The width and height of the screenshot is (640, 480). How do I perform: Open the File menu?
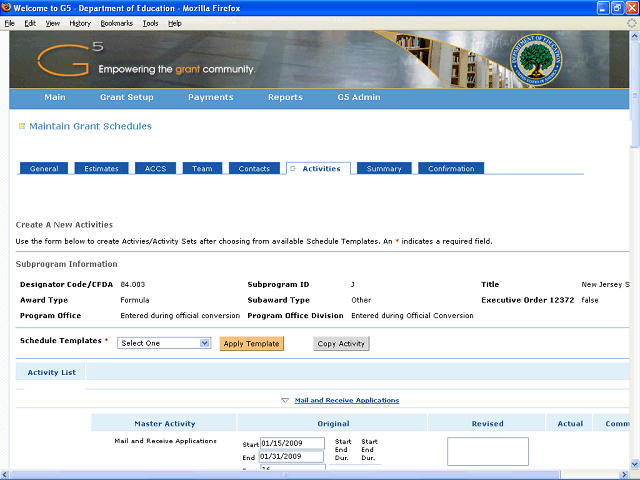9,23
